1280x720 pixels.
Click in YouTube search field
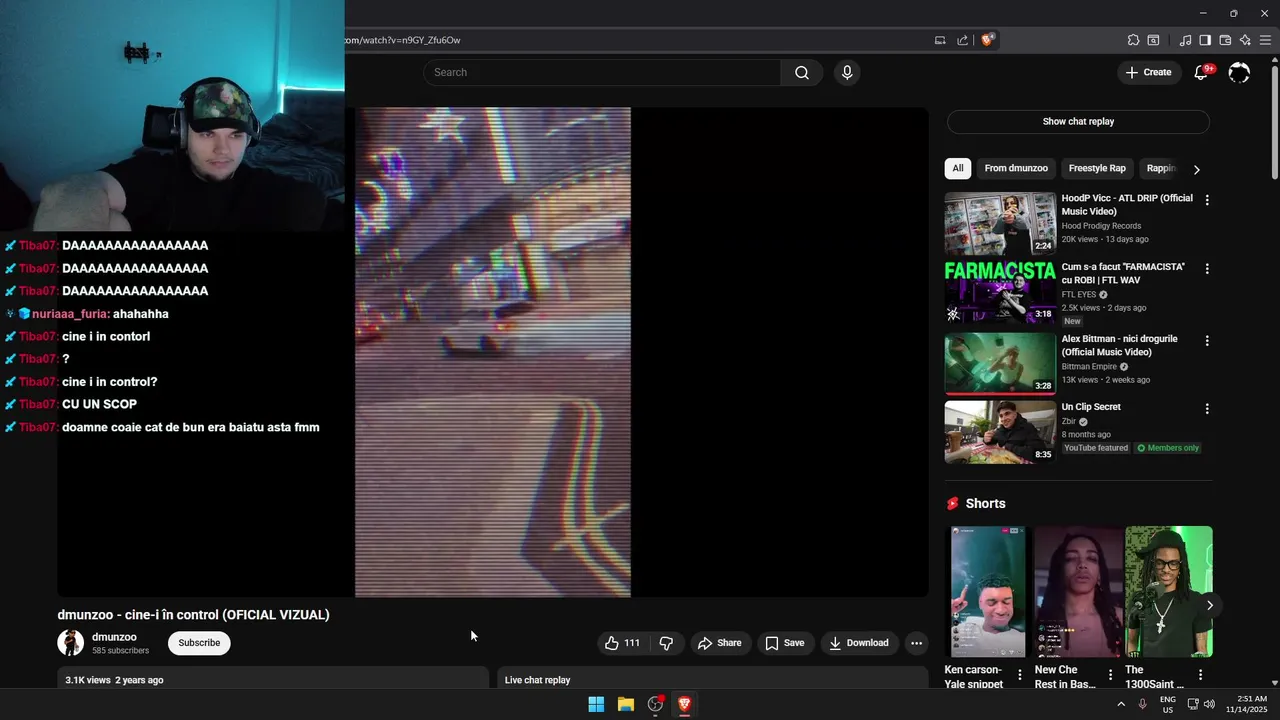pyautogui.click(x=602, y=72)
